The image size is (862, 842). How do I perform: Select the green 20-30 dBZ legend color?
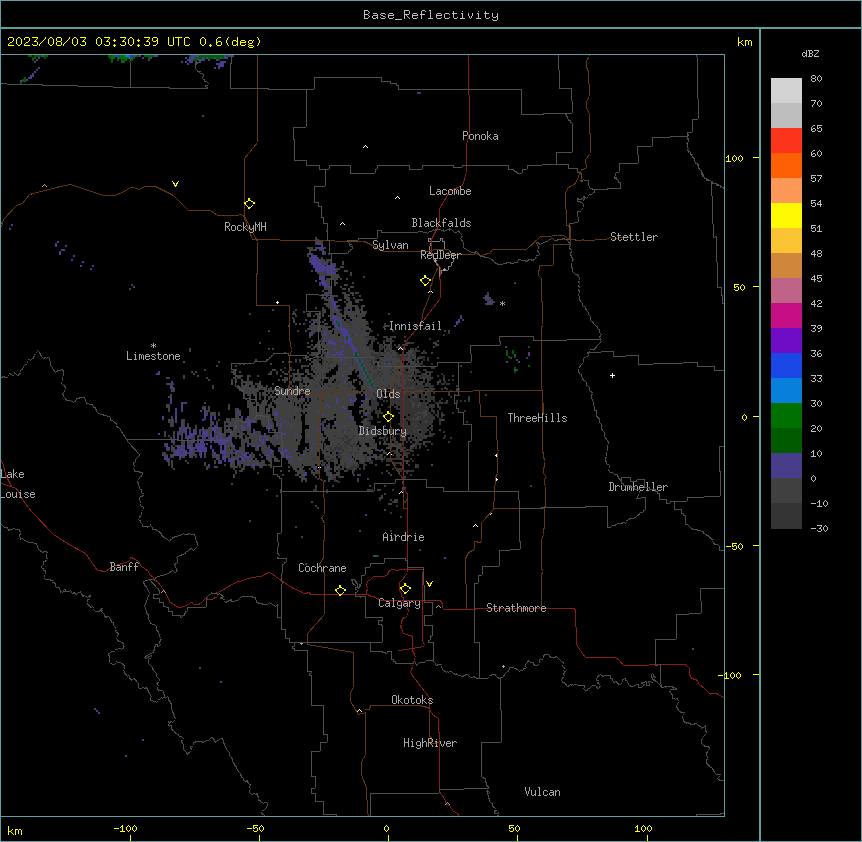[786, 416]
